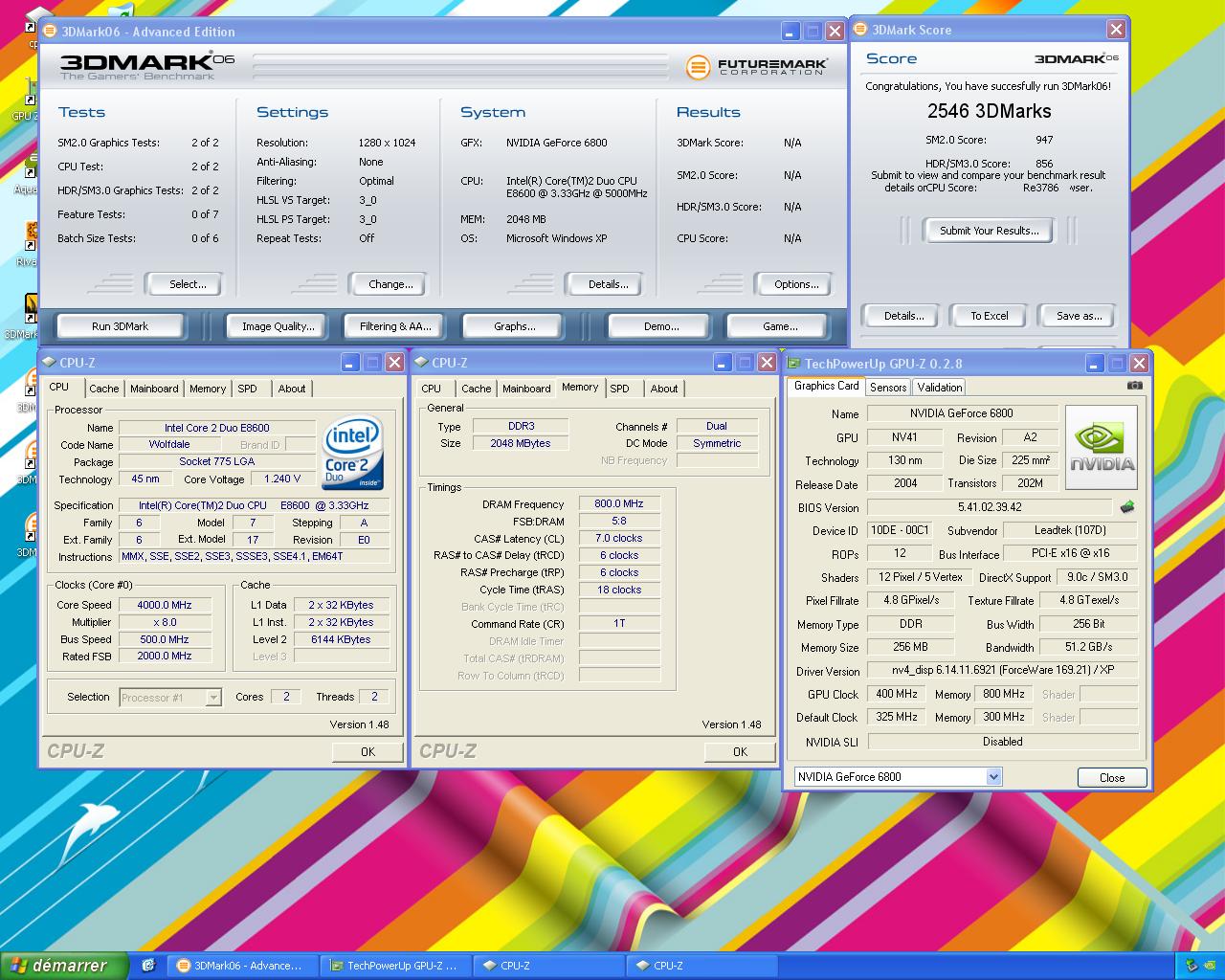Click the 3DMark Score window title icon
This screenshot has height=980, width=1225.
coord(860,30)
